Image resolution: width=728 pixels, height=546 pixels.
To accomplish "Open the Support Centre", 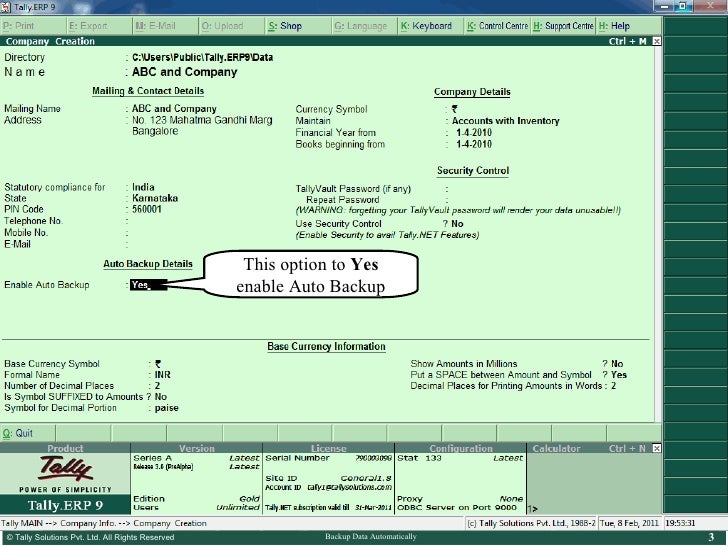I will pos(563,26).
